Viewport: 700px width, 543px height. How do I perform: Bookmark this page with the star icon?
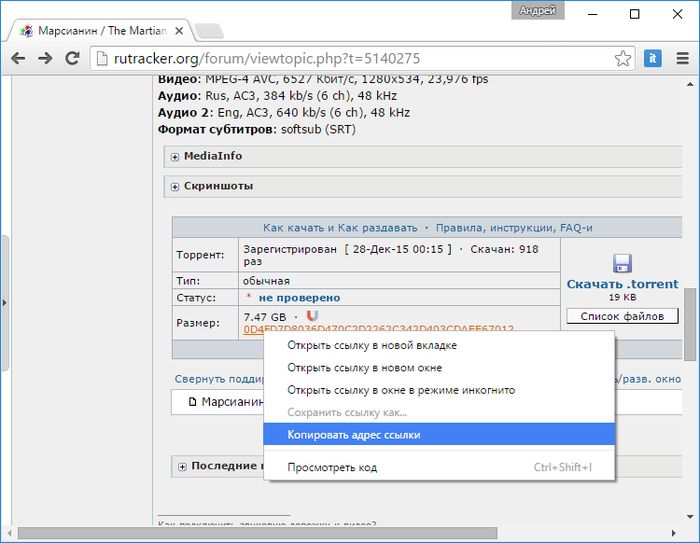[x=622, y=58]
